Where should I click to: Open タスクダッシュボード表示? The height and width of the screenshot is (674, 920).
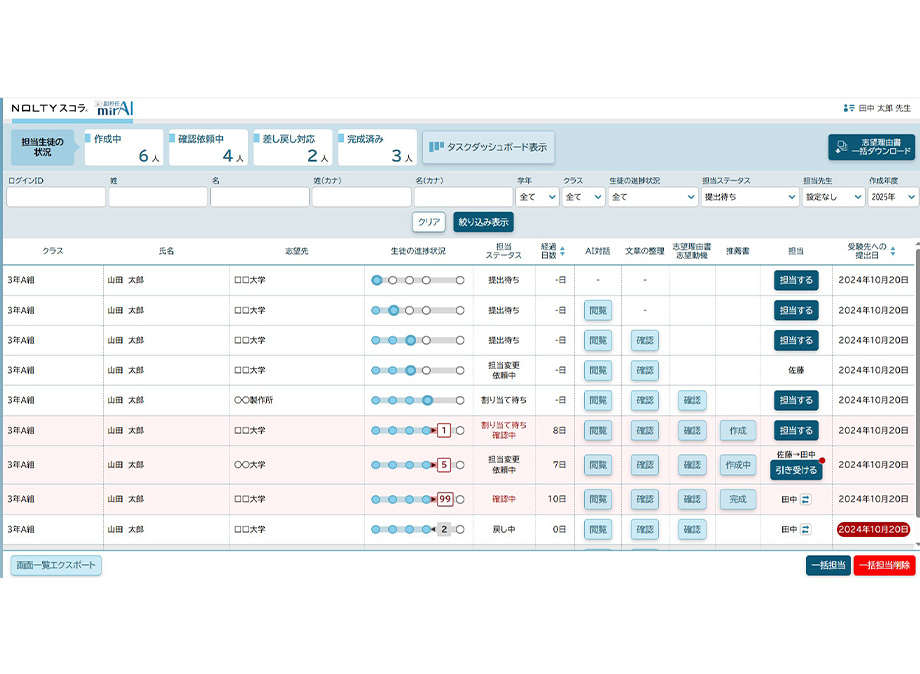pos(488,147)
